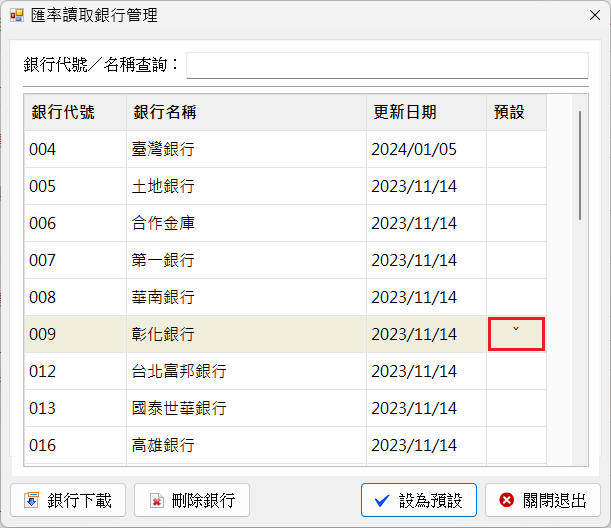Image resolution: width=611 pixels, height=528 pixels.
Task: Select bank code 004
Action: click(42, 149)
